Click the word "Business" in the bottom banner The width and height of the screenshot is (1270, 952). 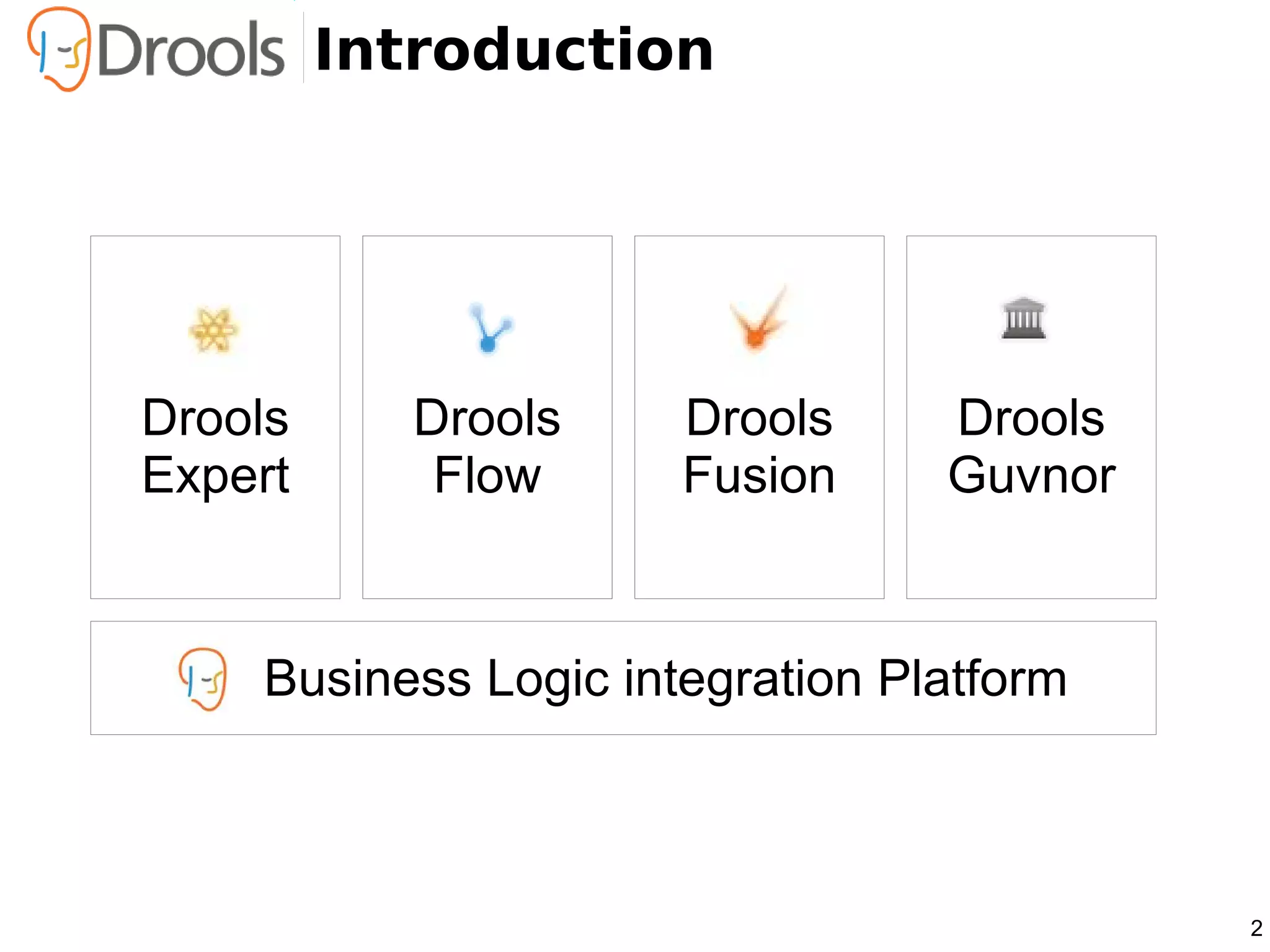point(368,678)
